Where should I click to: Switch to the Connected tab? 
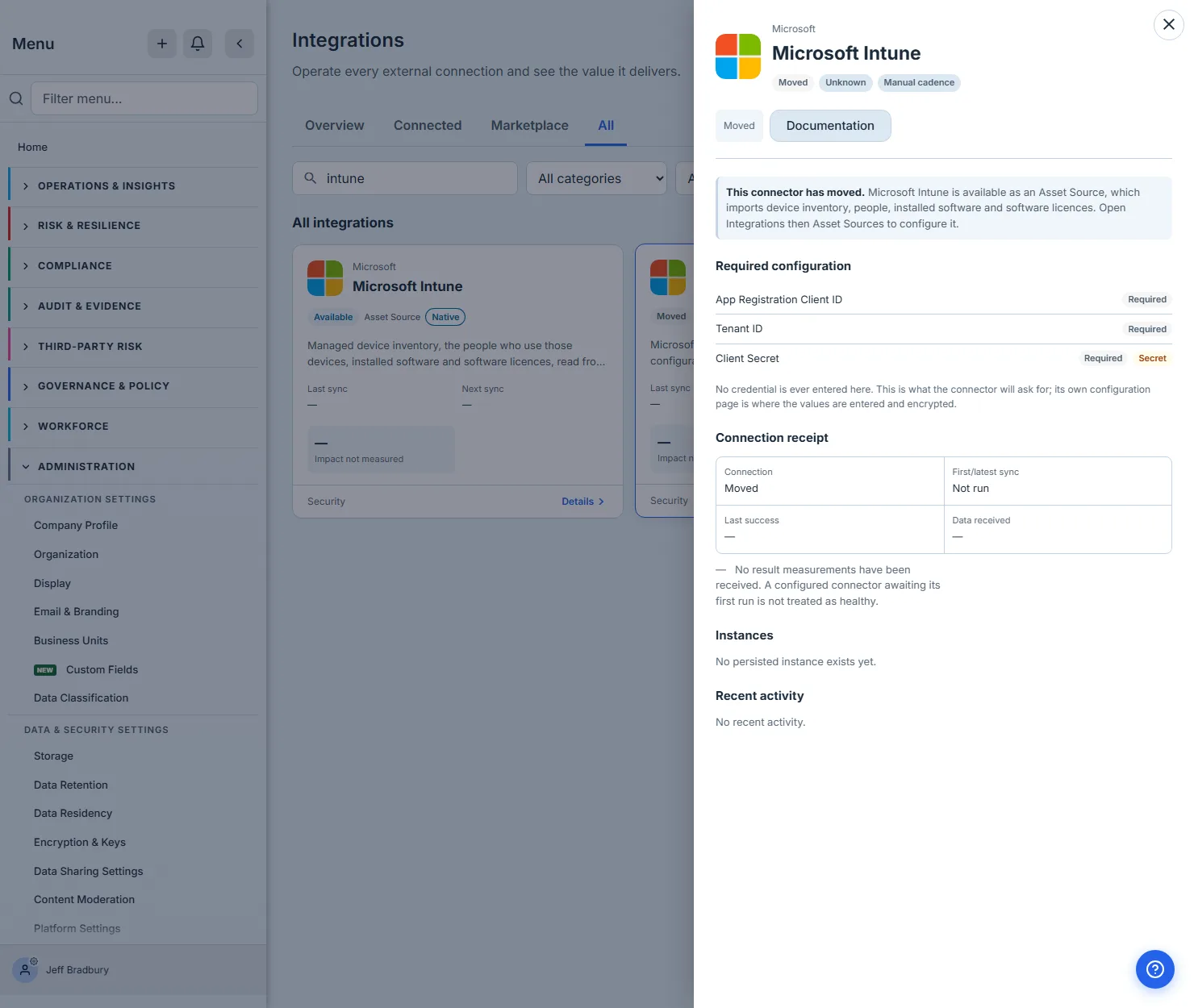point(428,125)
